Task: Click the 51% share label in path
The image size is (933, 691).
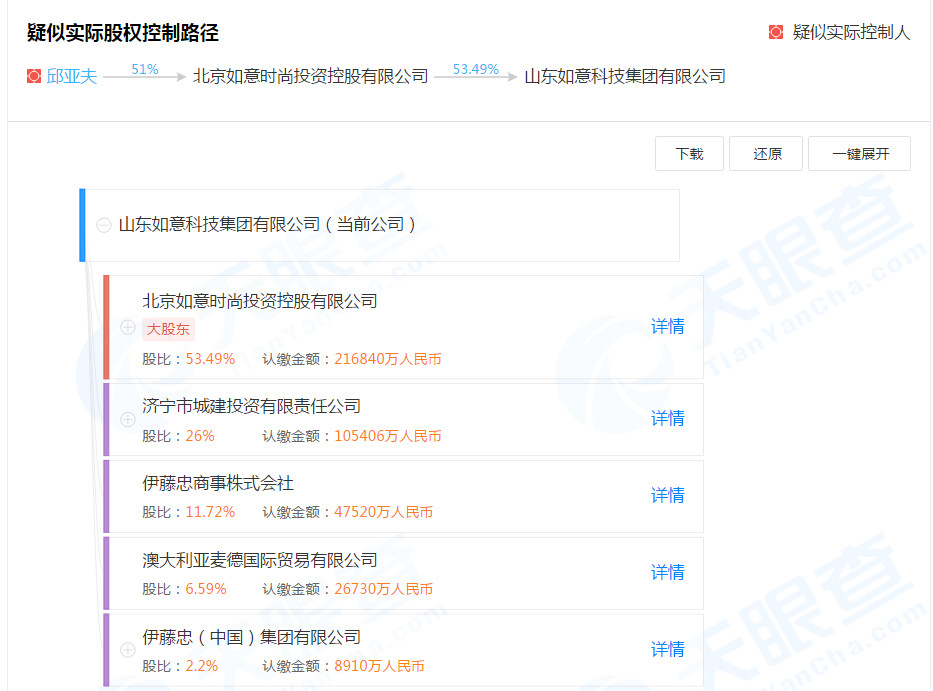Action: point(145,70)
